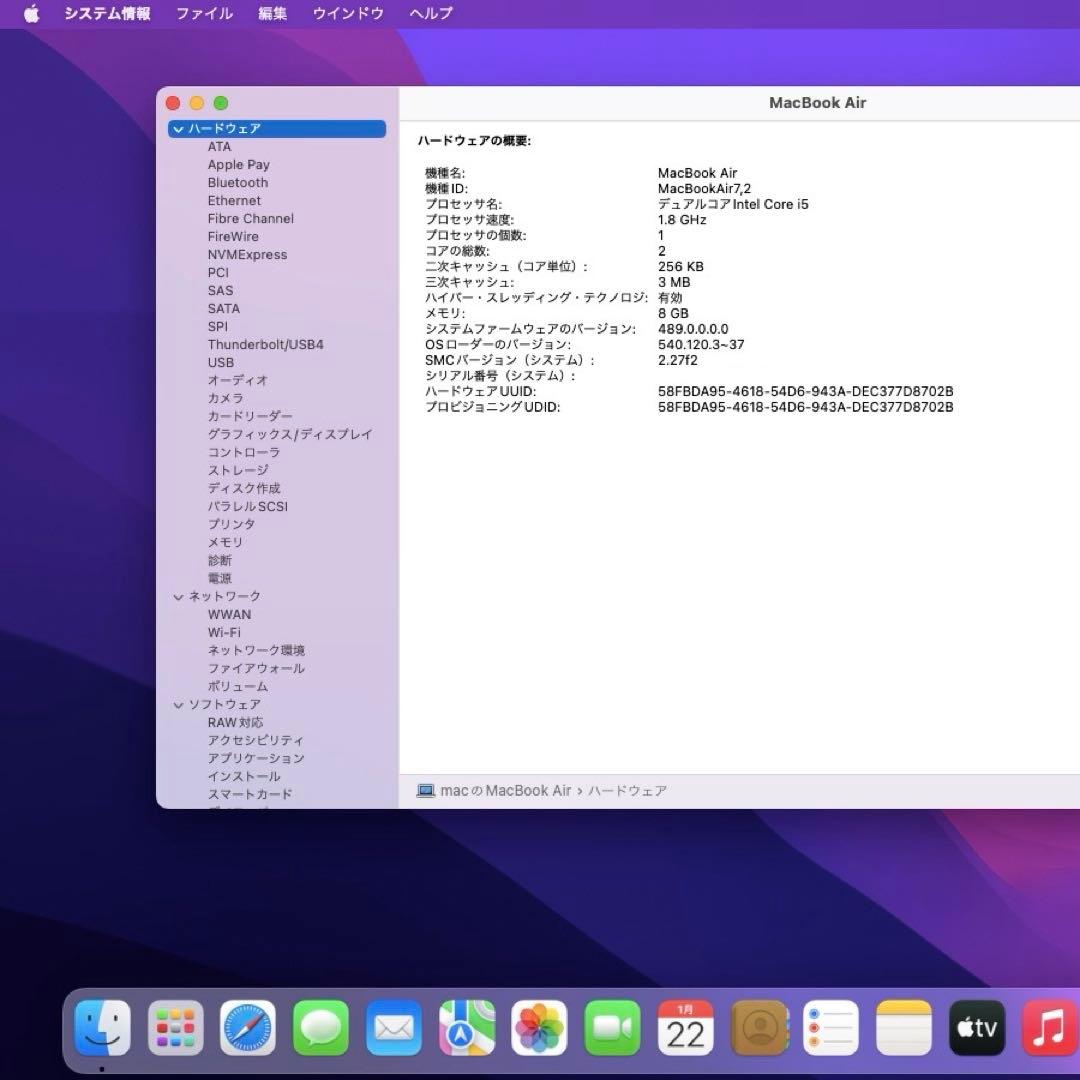Open a Finder window from the Dock
The image size is (1080, 1080).
[x=103, y=1026]
